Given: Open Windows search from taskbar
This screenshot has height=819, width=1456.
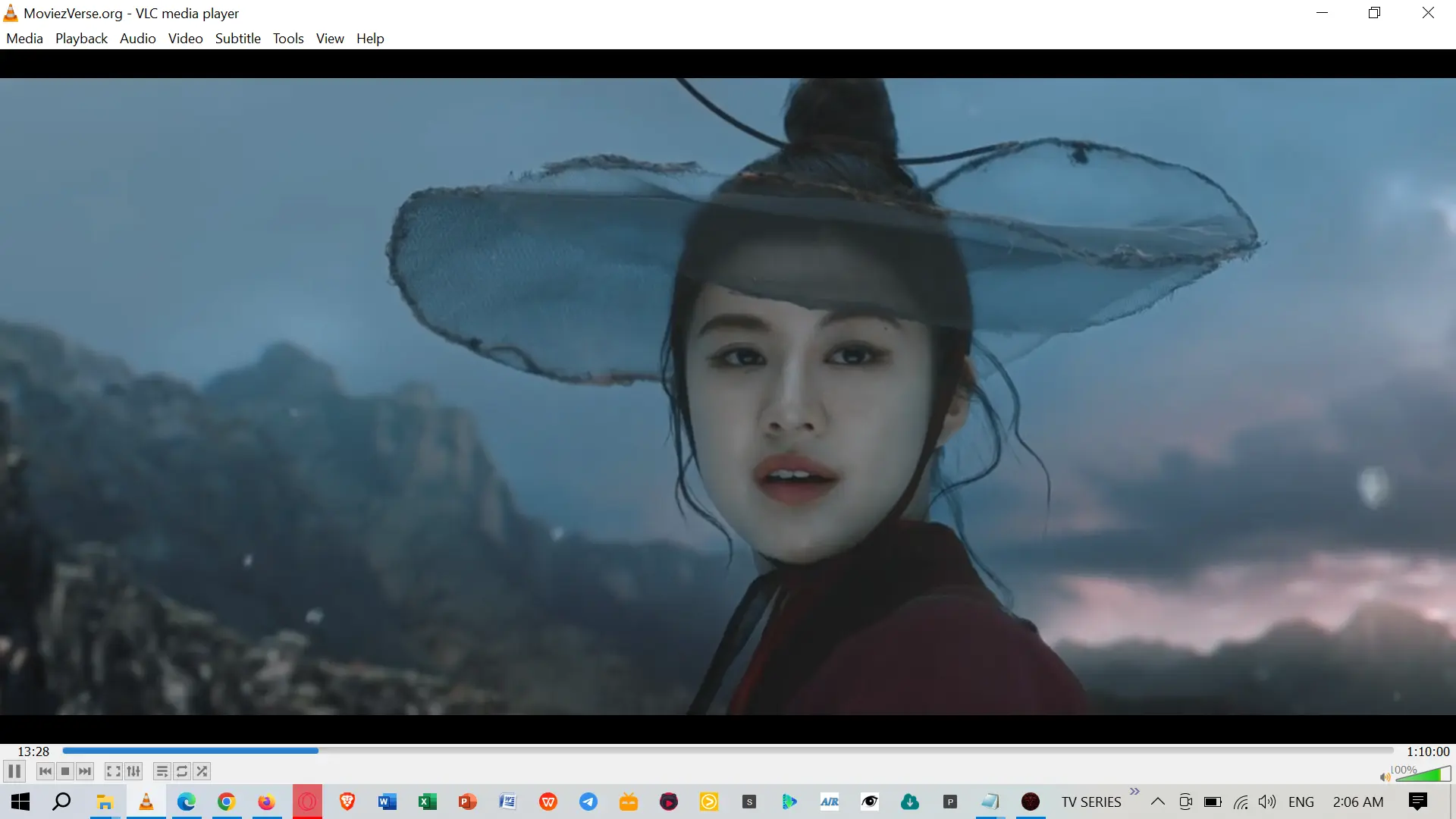Looking at the screenshot, I should [61, 802].
